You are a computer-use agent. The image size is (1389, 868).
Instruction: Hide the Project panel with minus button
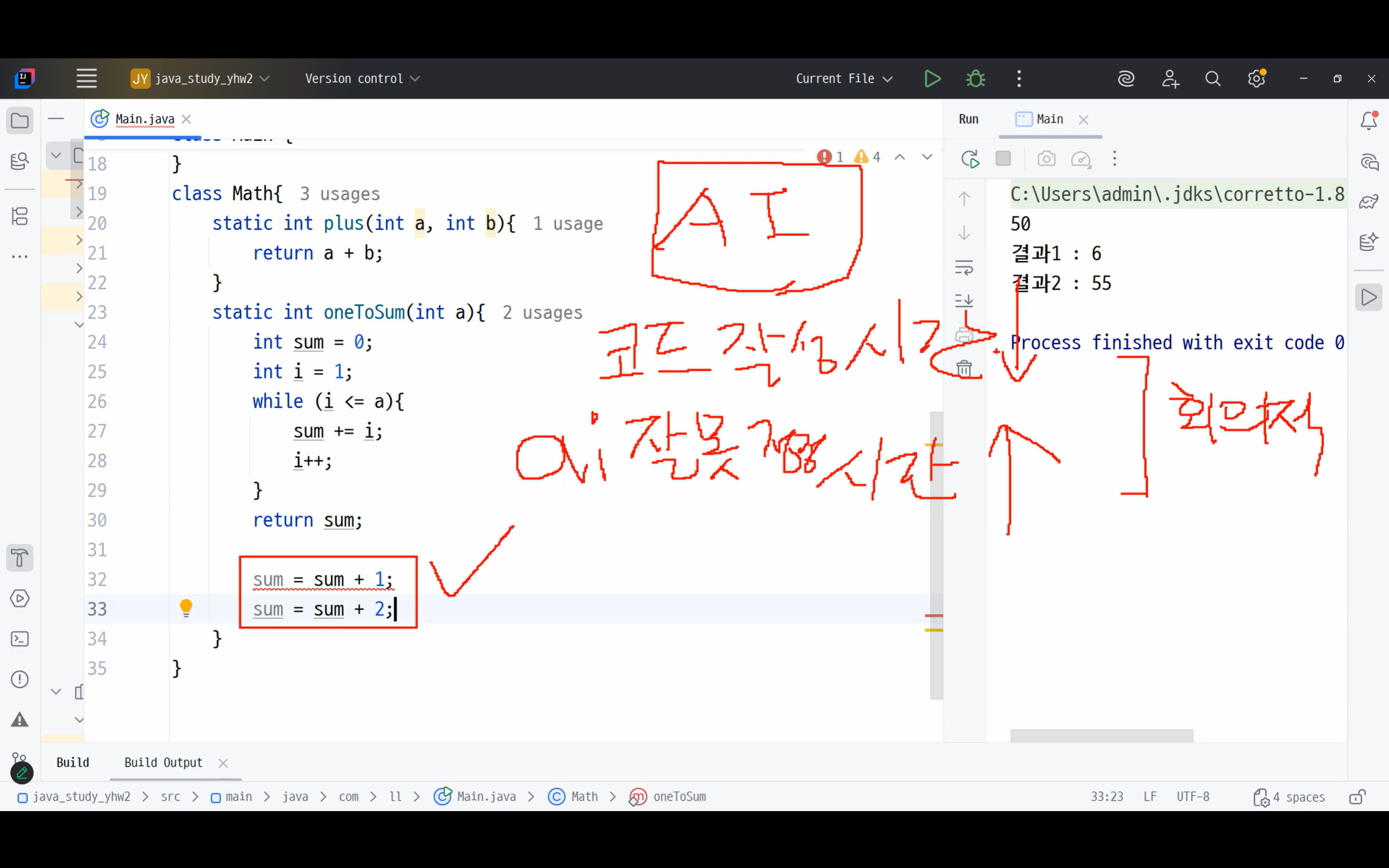point(56,119)
